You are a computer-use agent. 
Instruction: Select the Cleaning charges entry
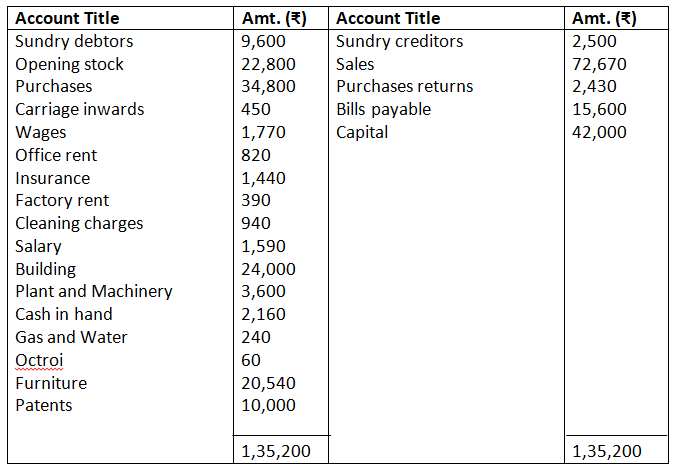[x=79, y=223]
